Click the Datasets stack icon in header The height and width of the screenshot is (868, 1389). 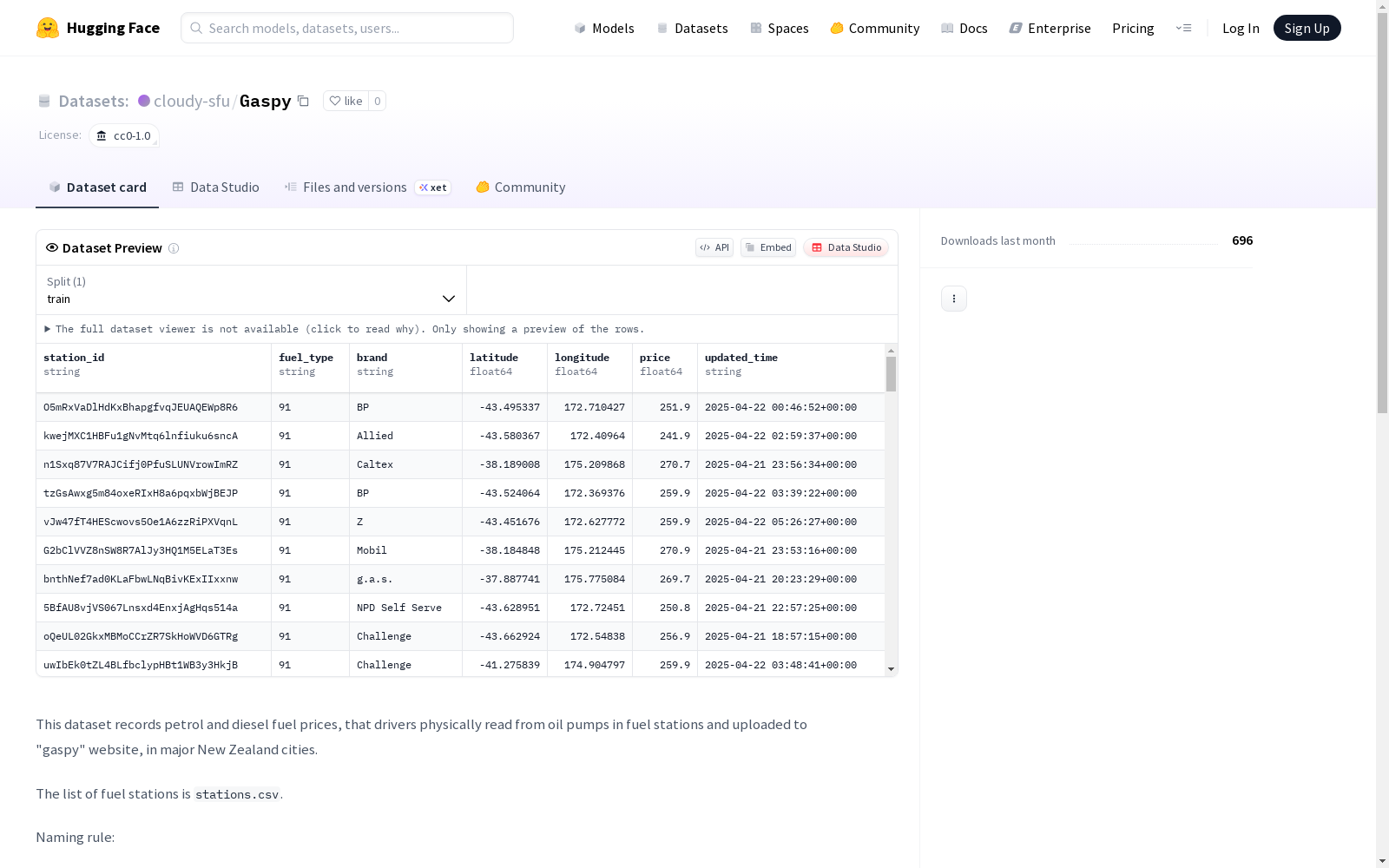coord(44,102)
